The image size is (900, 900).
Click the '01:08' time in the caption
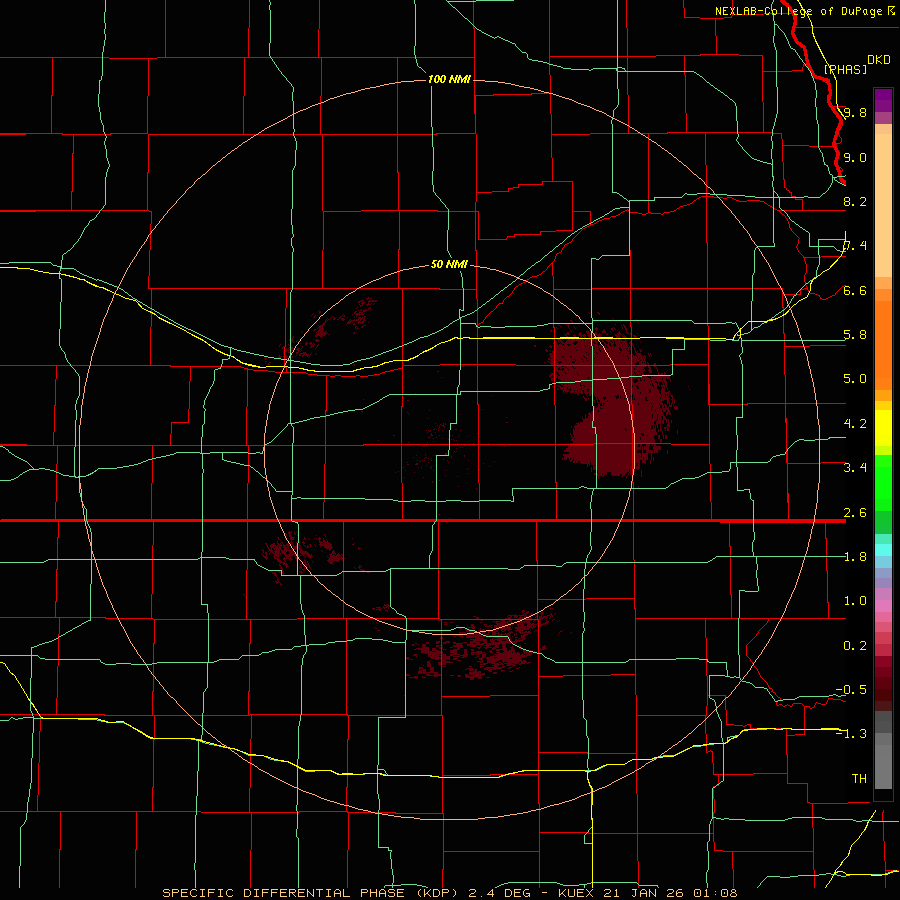715,893
